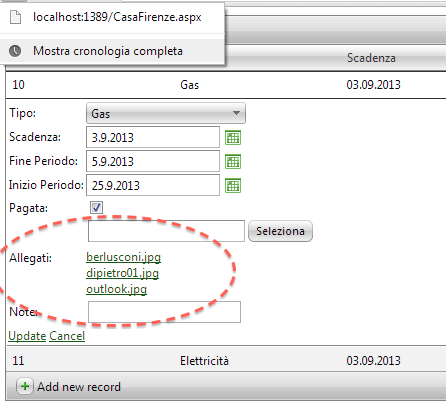
Task: Open outlook.jpg attachment link
Action: [x=116, y=289]
